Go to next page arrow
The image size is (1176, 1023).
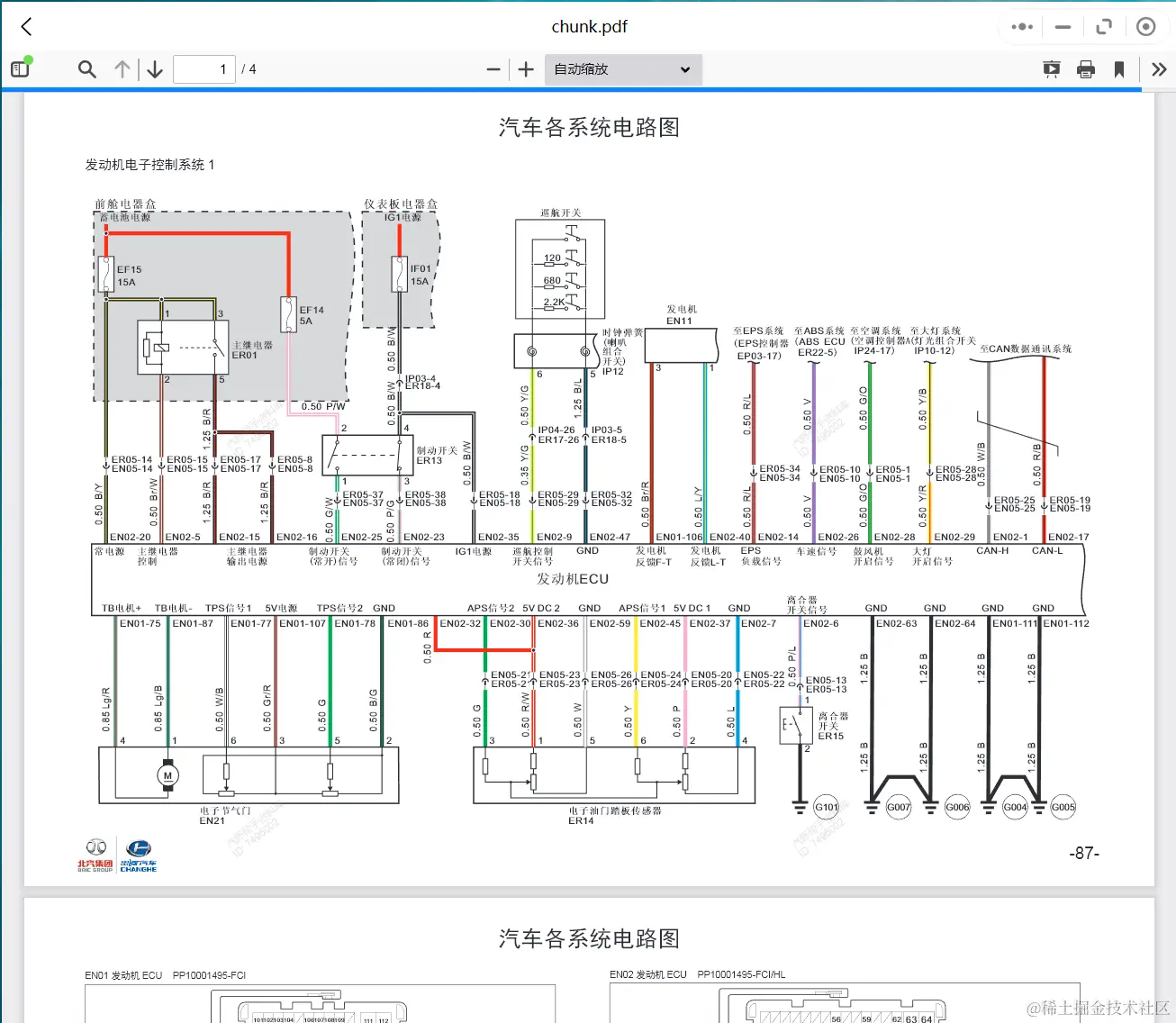pyautogui.click(x=155, y=69)
